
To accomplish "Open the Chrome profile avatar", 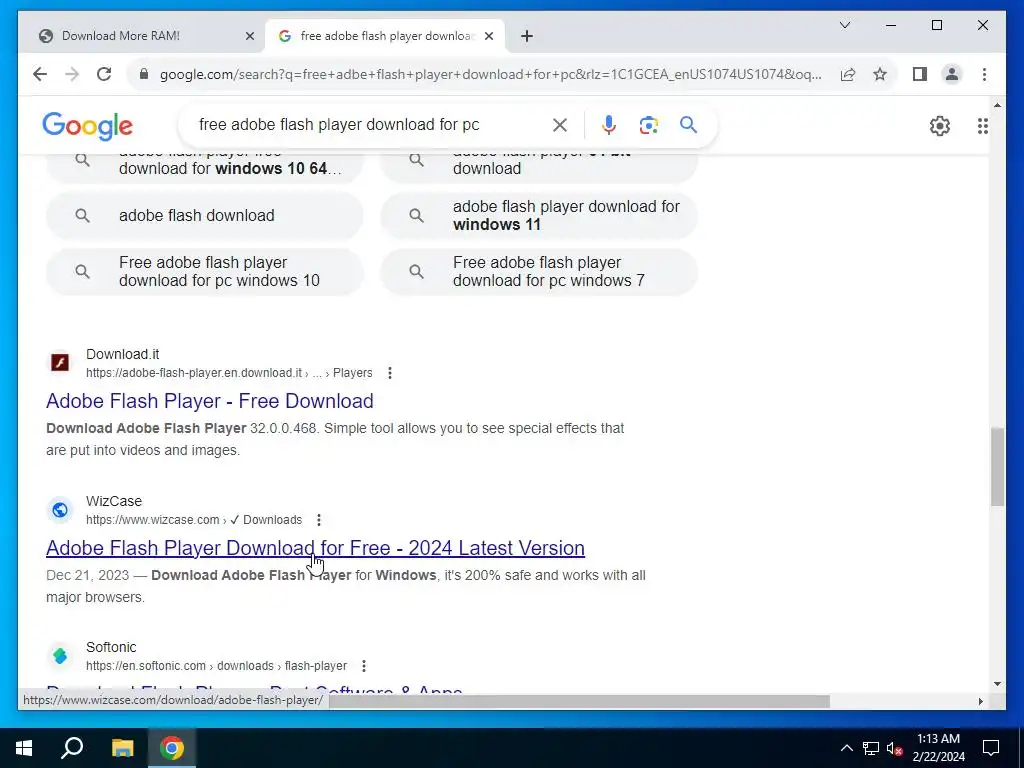I will coord(952,74).
